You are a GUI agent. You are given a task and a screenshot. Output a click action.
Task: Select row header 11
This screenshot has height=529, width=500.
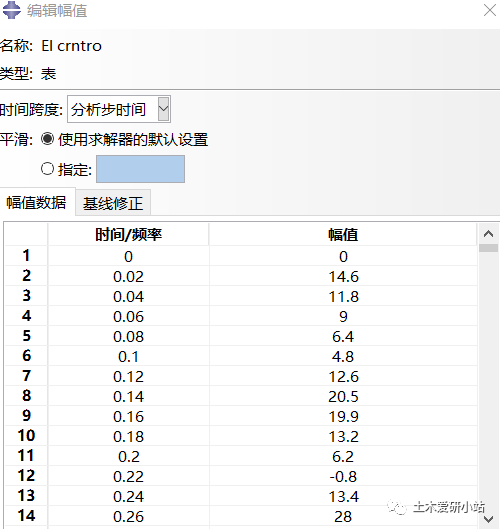(26, 456)
